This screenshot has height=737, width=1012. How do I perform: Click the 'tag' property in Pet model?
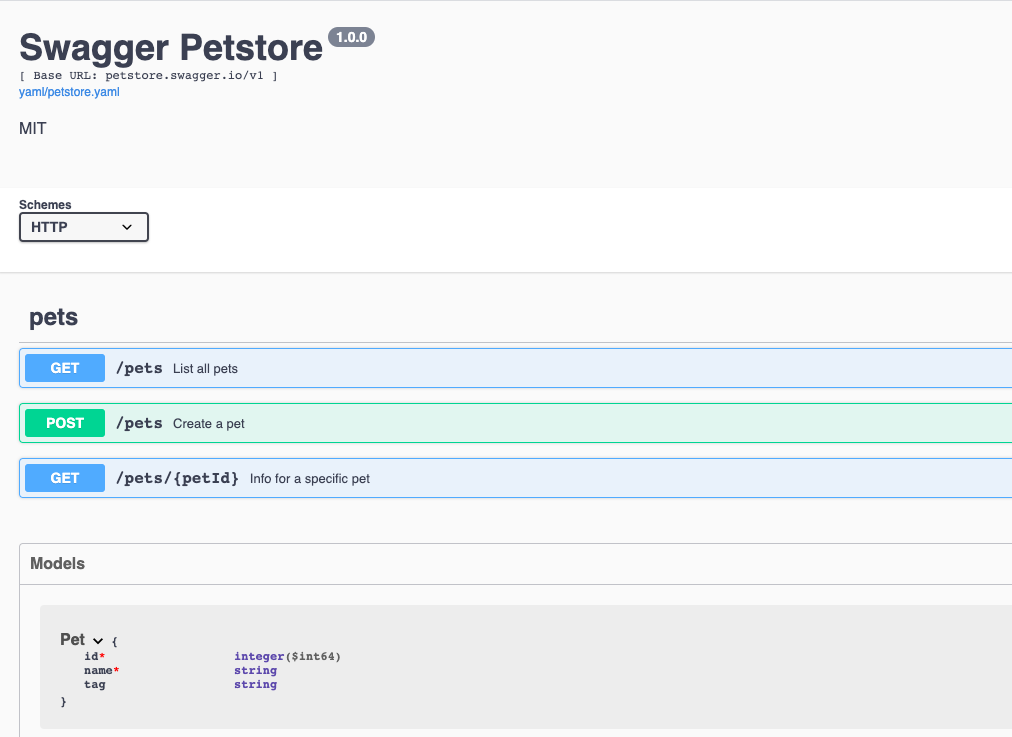coord(94,685)
